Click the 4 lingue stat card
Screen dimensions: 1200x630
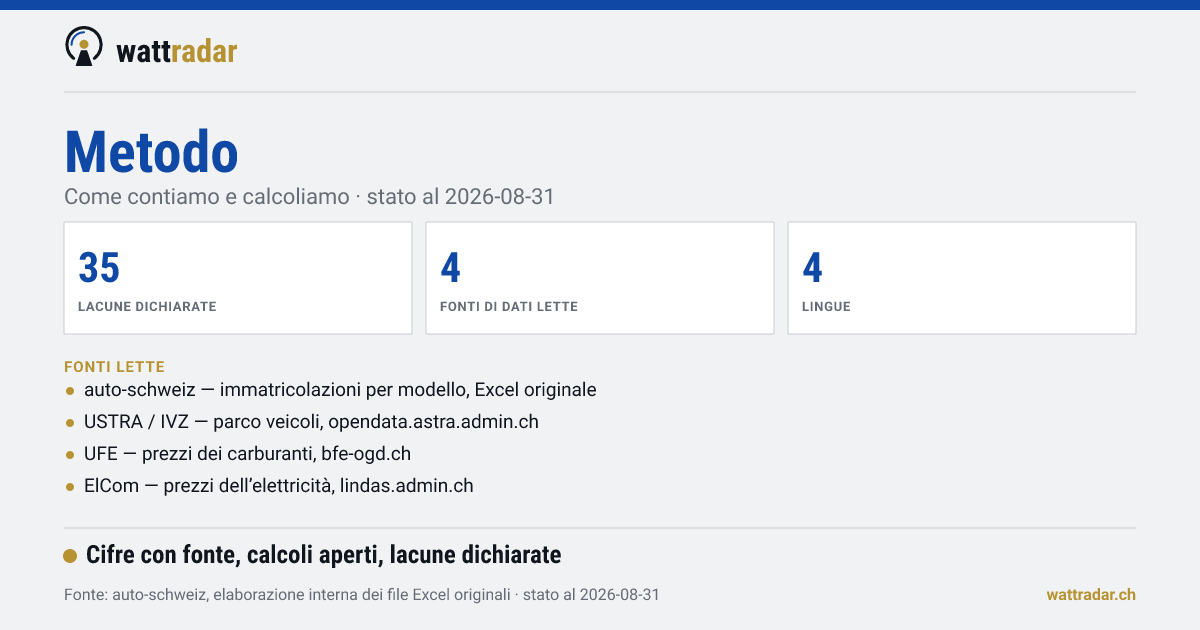point(962,278)
